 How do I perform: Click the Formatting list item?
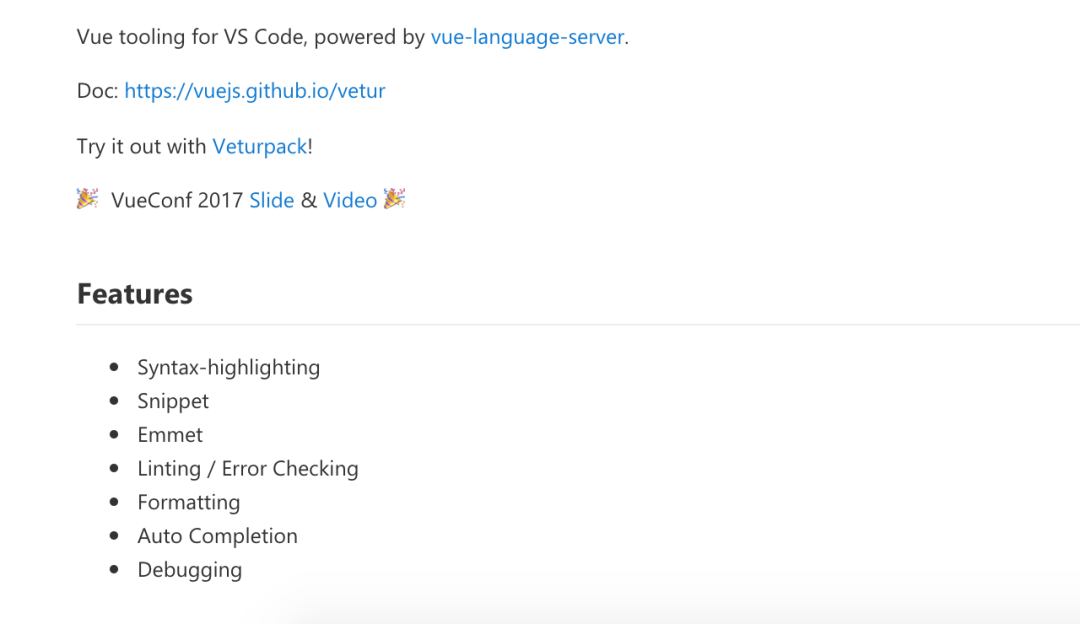tap(189, 503)
